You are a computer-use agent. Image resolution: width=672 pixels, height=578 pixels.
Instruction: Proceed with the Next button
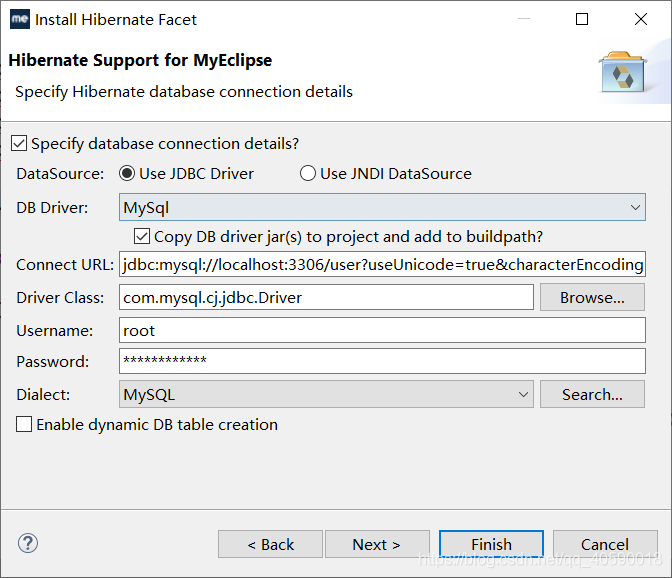pyautogui.click(x=377, y=544)
